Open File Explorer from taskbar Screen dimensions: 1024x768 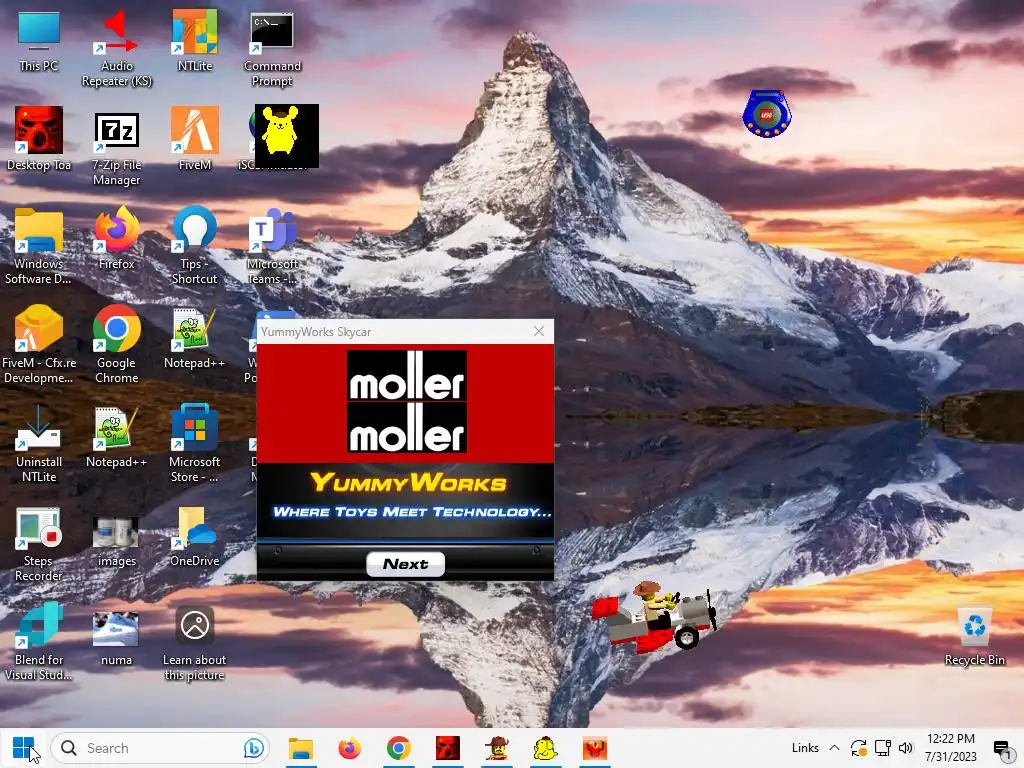301,748
